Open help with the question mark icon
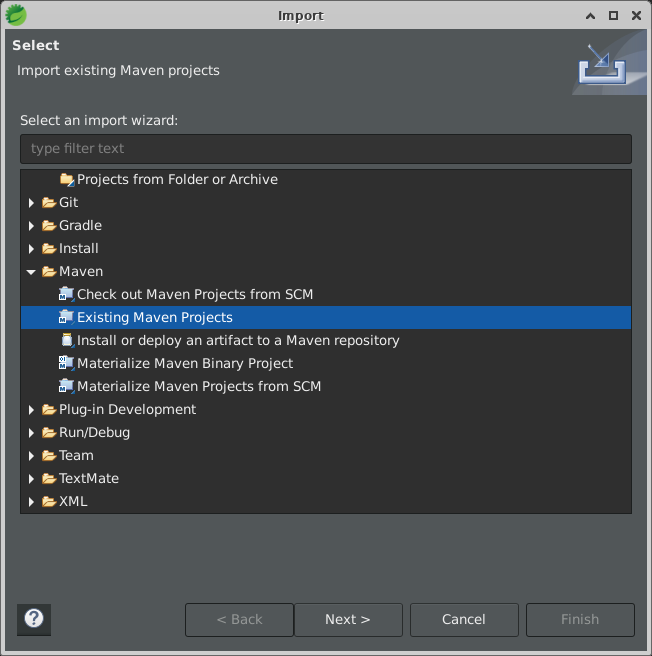The width and height of the screenshot is (652, 656). 34,619
